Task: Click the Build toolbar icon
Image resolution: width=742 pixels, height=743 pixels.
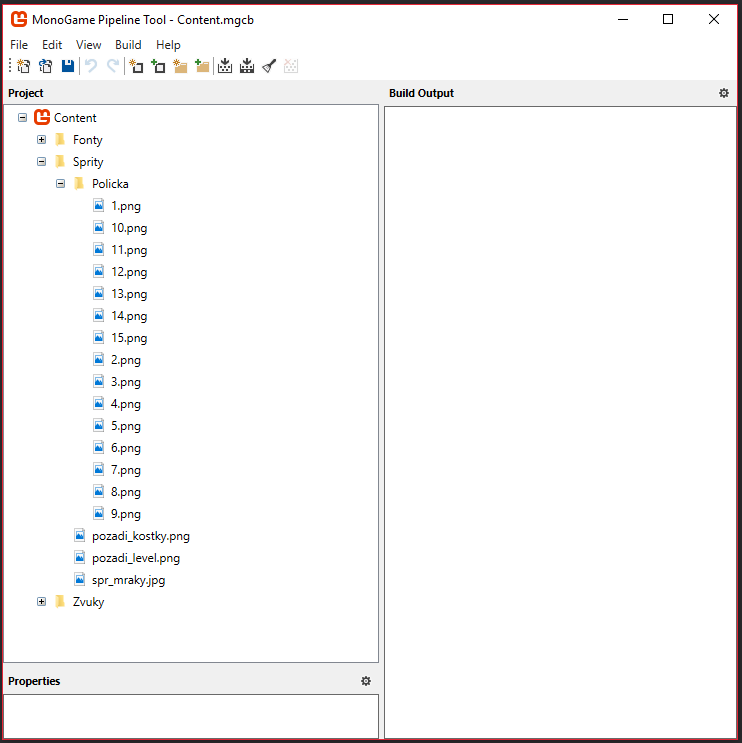Action: click(225, 66)
